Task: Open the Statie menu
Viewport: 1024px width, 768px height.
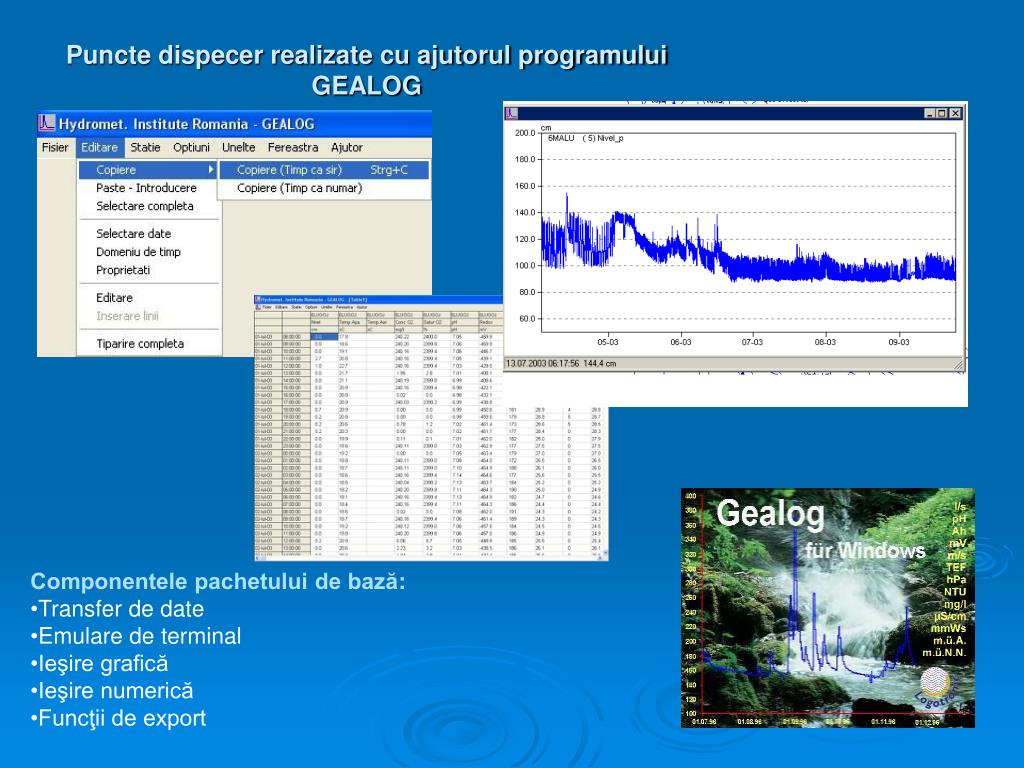Action: pyautogui.click(x=145, y=148)
